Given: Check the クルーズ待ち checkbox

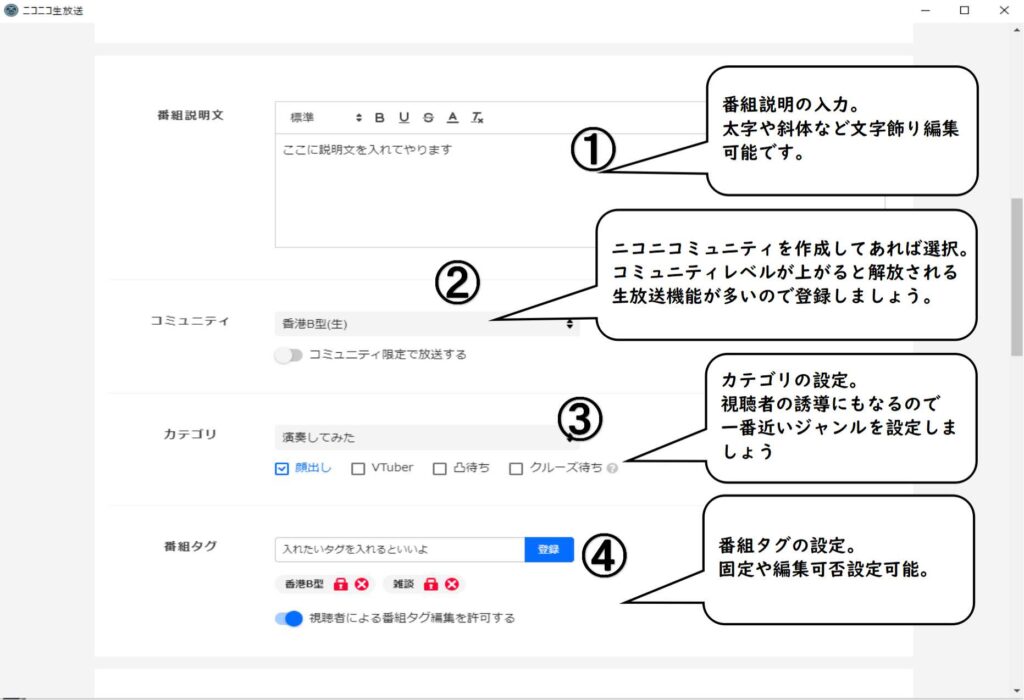Looking at the screenshot, I should [x=516, y=469].
